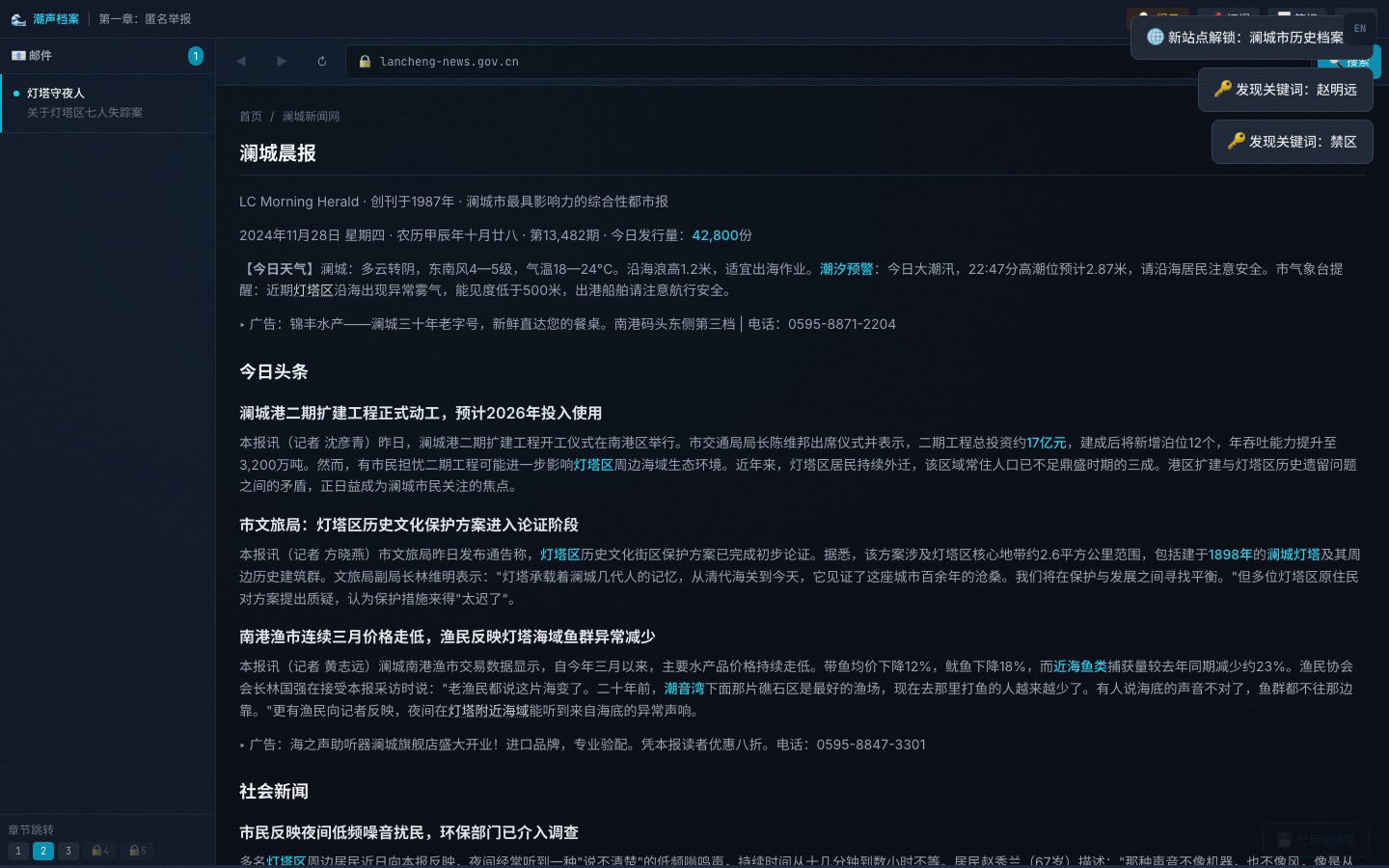Screen dimensions: 1389x868
Task: Go to 首页 breadcrumb
Action: point(251,116)
